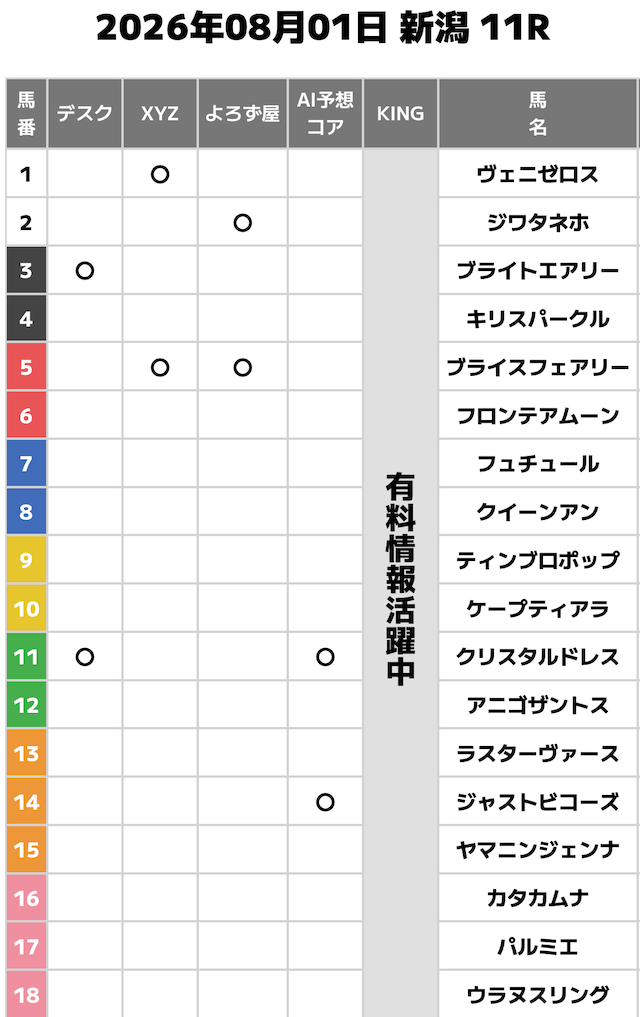Click the circle mark for horse 2 under よろず屋
The width and height of the screenshot is (640, 1017).
243,222
